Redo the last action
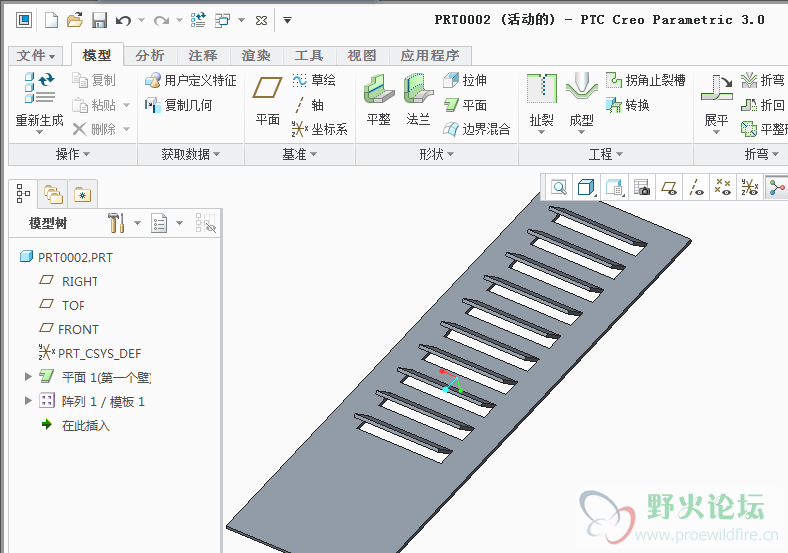 click(x=161, y=21)
